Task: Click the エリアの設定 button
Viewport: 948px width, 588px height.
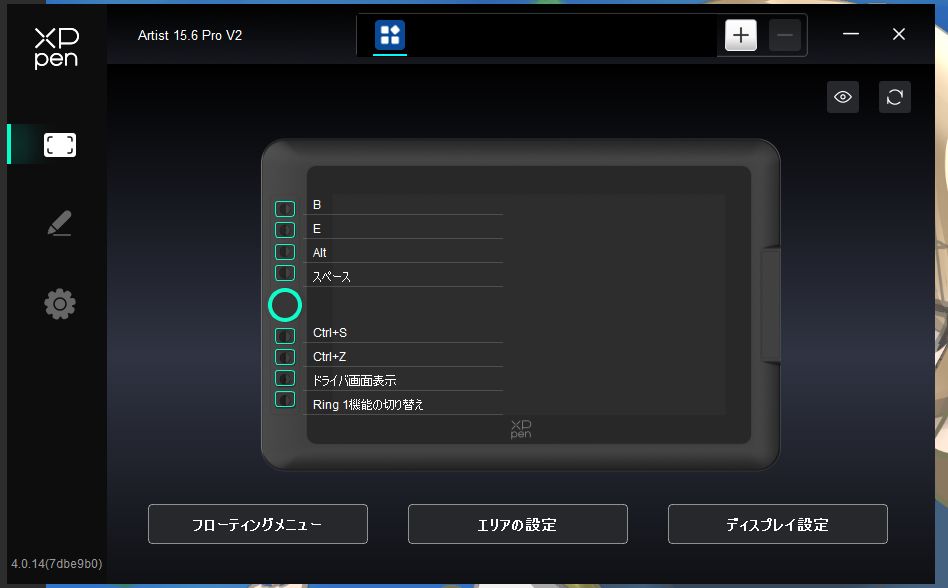Action: (518, 524)
